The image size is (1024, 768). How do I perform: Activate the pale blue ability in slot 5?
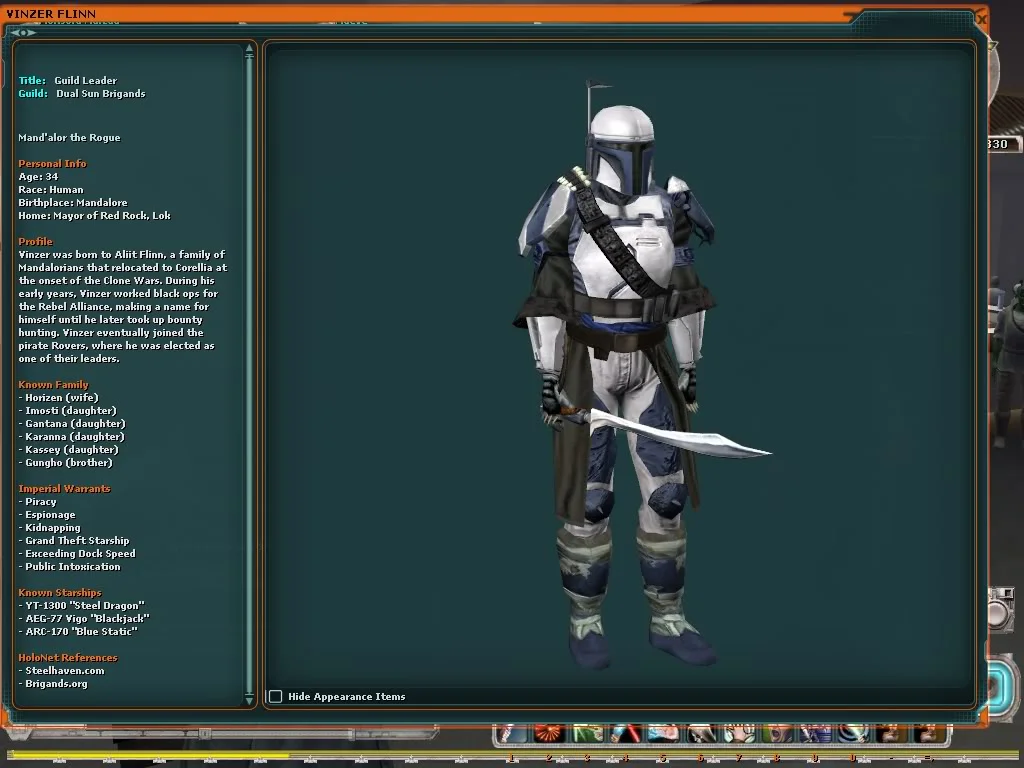point(664,734)
